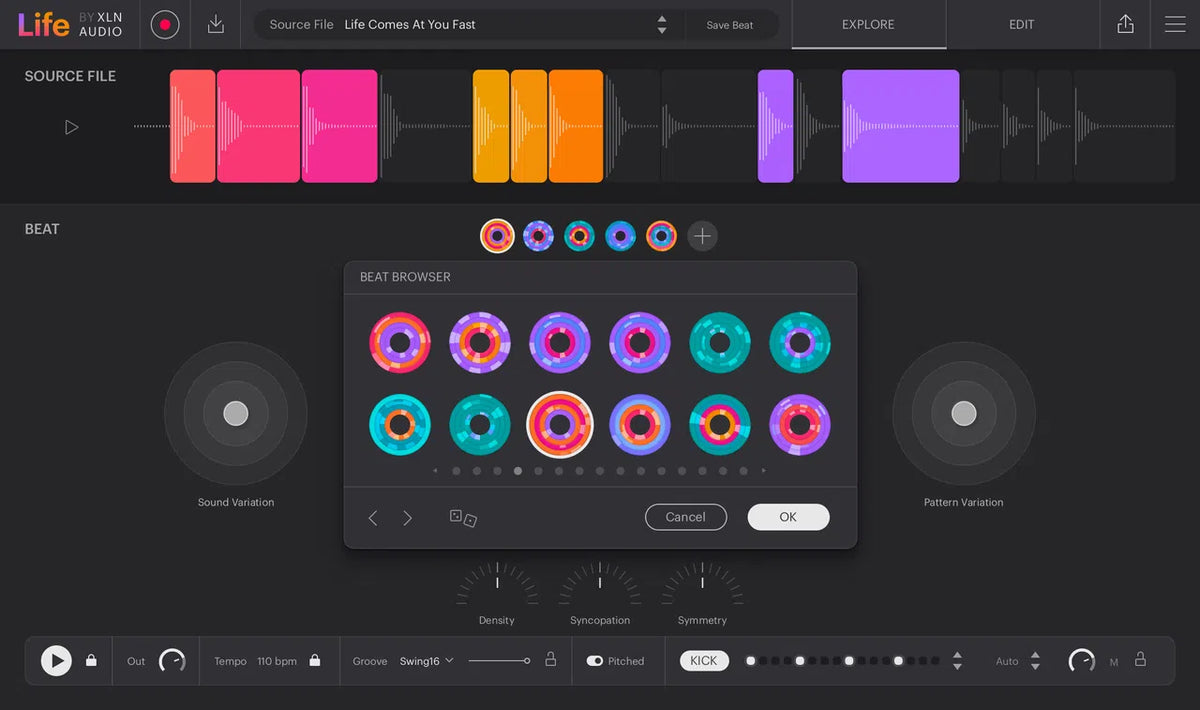The width and height of the screenshot is (1200, 710).
Task: Turn the Sound Variation knob
Action: pos(235,414)
